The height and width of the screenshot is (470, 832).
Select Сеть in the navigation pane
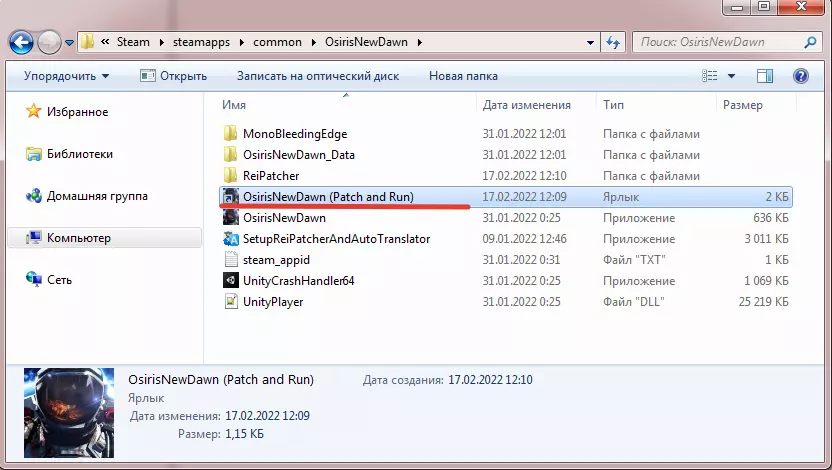pos(59,280)
